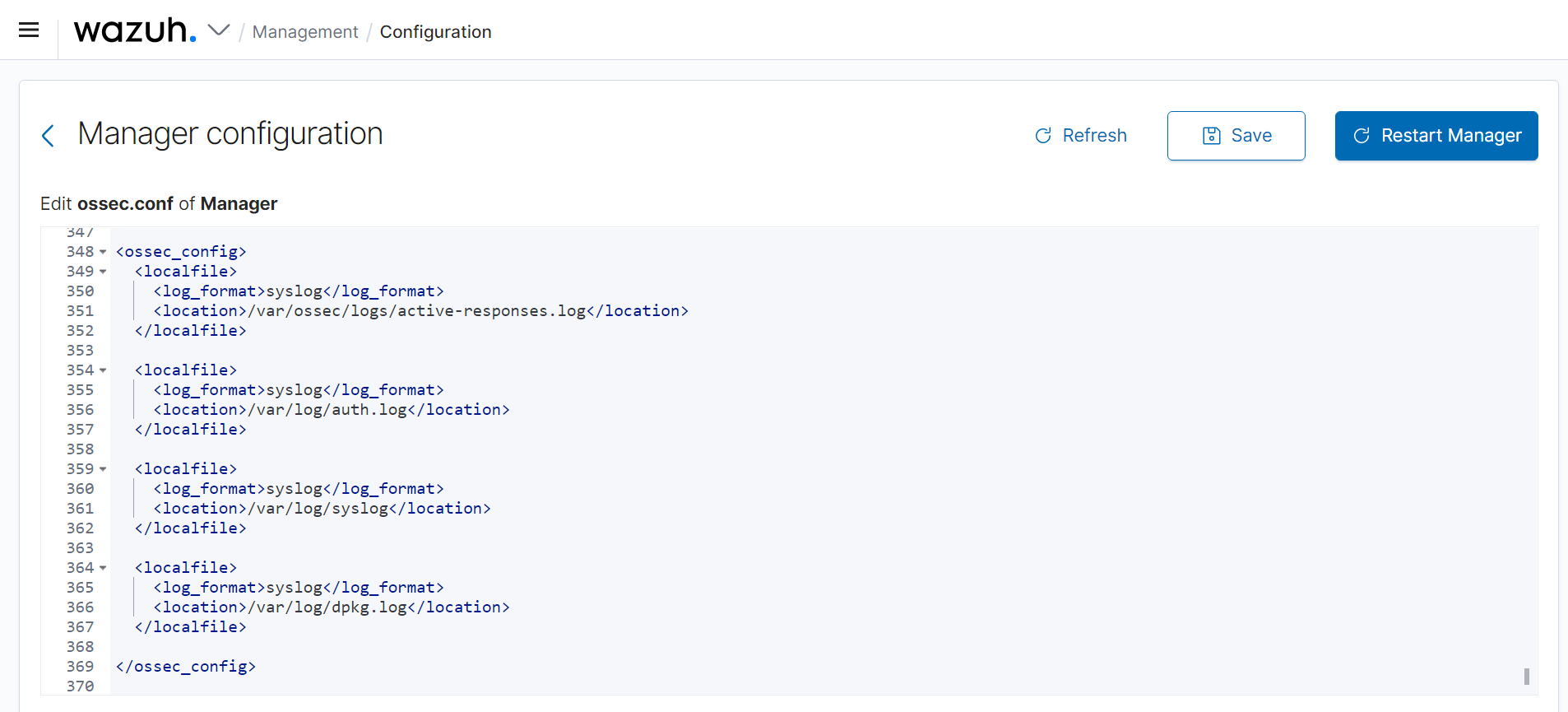Image resolution: width=1568 pixels, height=712 pixels.
Task: Click the editor scrollbar thumb
Action: (x=1526, y=677)
